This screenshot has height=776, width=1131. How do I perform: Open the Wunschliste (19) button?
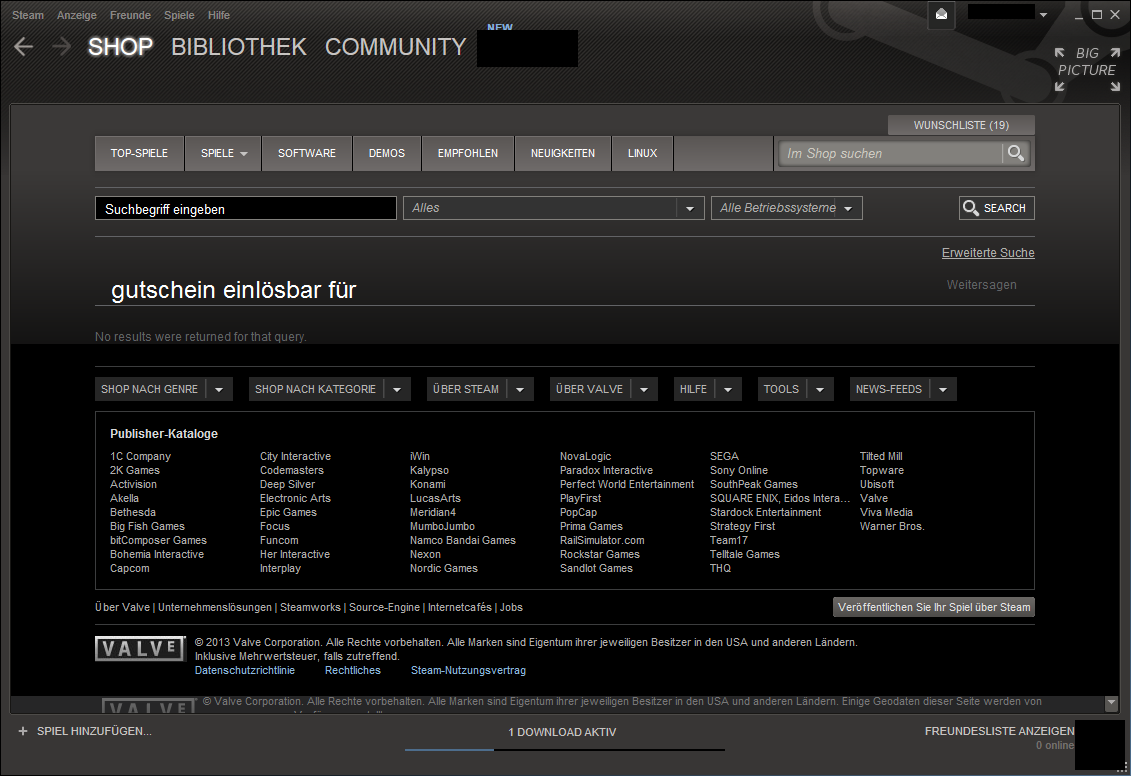coord(961,125)
